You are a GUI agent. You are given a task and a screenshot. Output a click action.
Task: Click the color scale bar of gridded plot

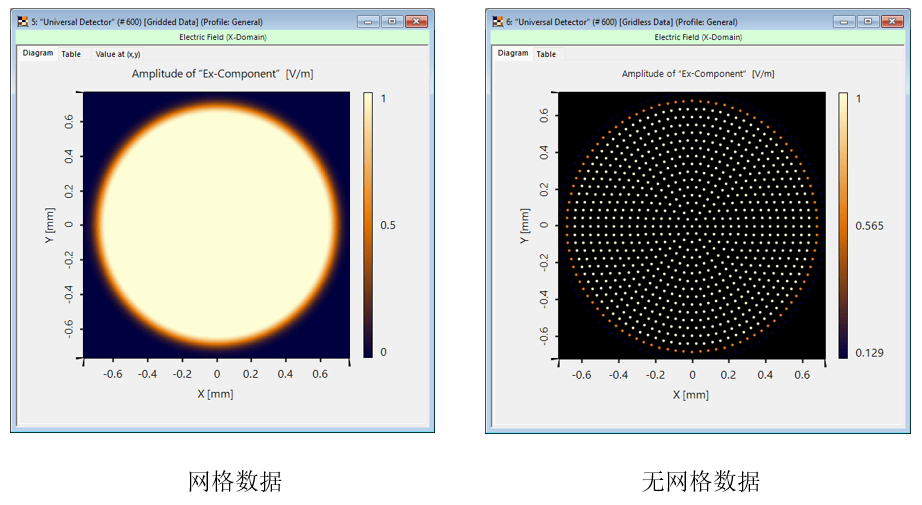368,225
